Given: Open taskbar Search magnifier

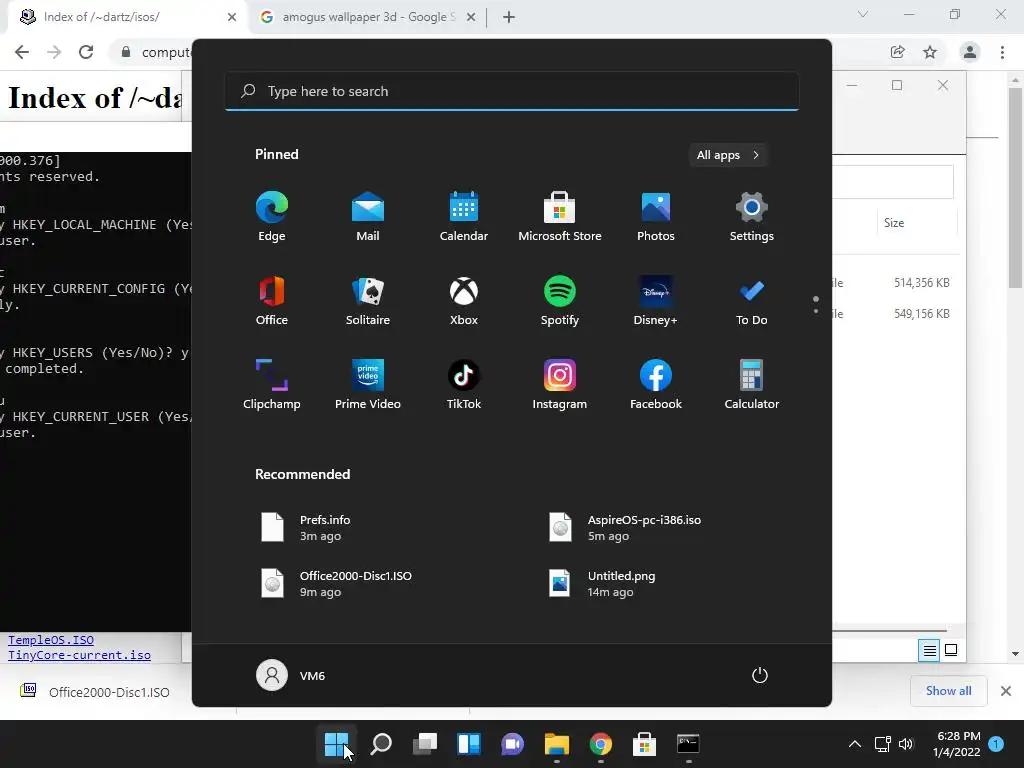Looking at the screenshot, I should coord(381,744).
